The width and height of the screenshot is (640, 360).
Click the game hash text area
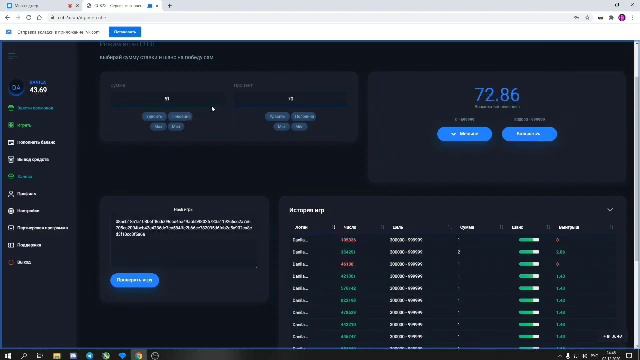click(x=184, y=242)
